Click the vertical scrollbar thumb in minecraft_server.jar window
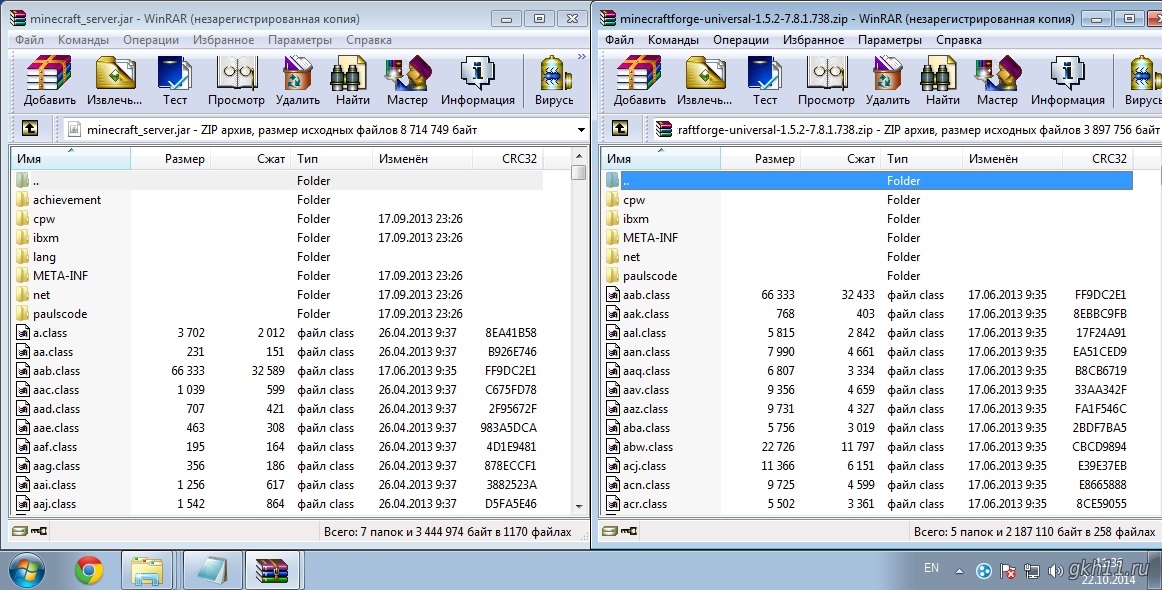The image size is (1162, 590). pos(579,172)
